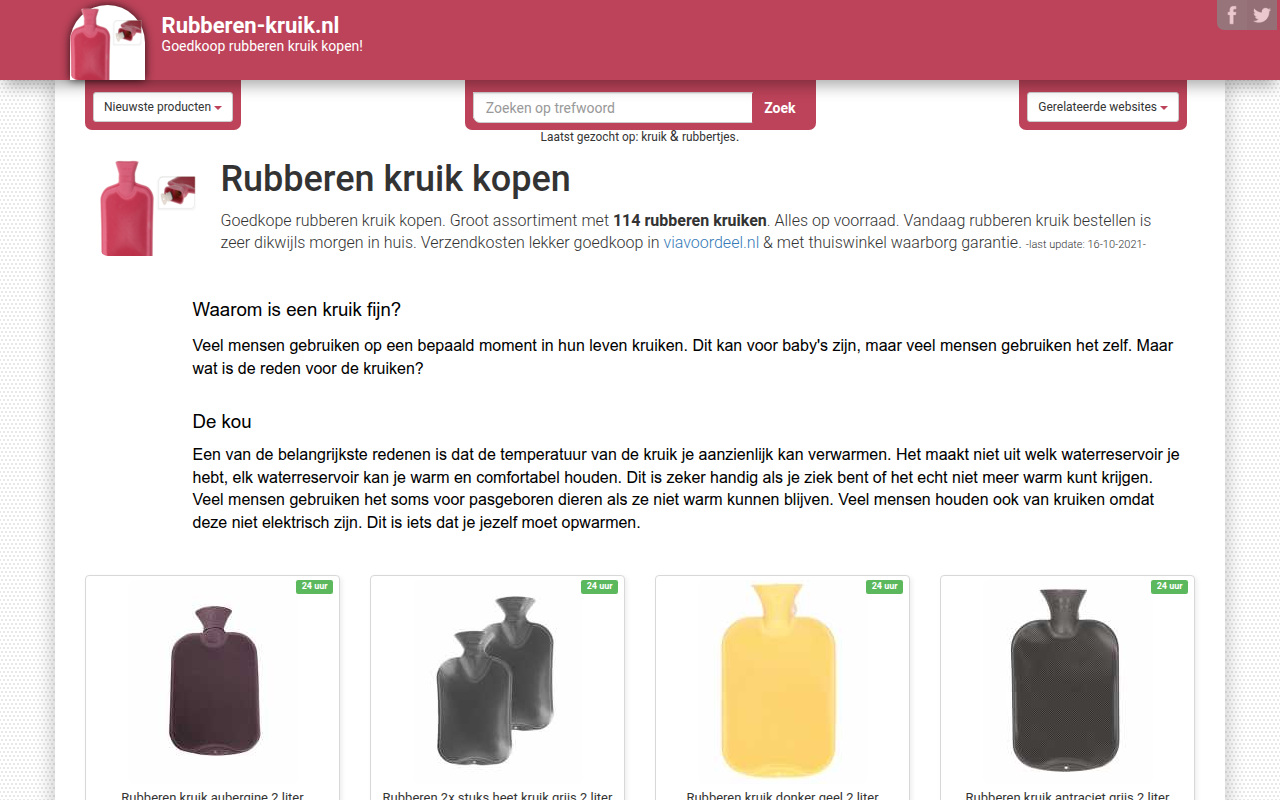This screenshot has width=1280, height=800.
Task: Click the '-last update: 16-10-2021-' note
Action: point(1086,244)
